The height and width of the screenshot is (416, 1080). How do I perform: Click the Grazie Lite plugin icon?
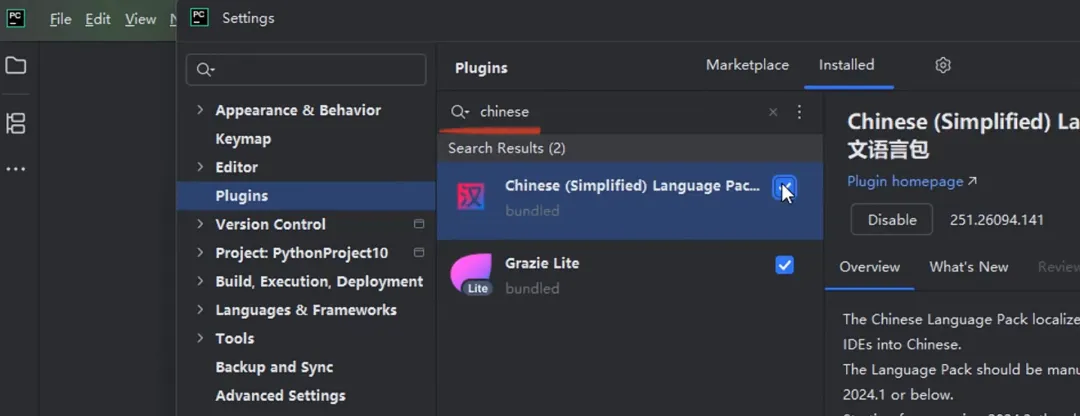tap(471, 274)
